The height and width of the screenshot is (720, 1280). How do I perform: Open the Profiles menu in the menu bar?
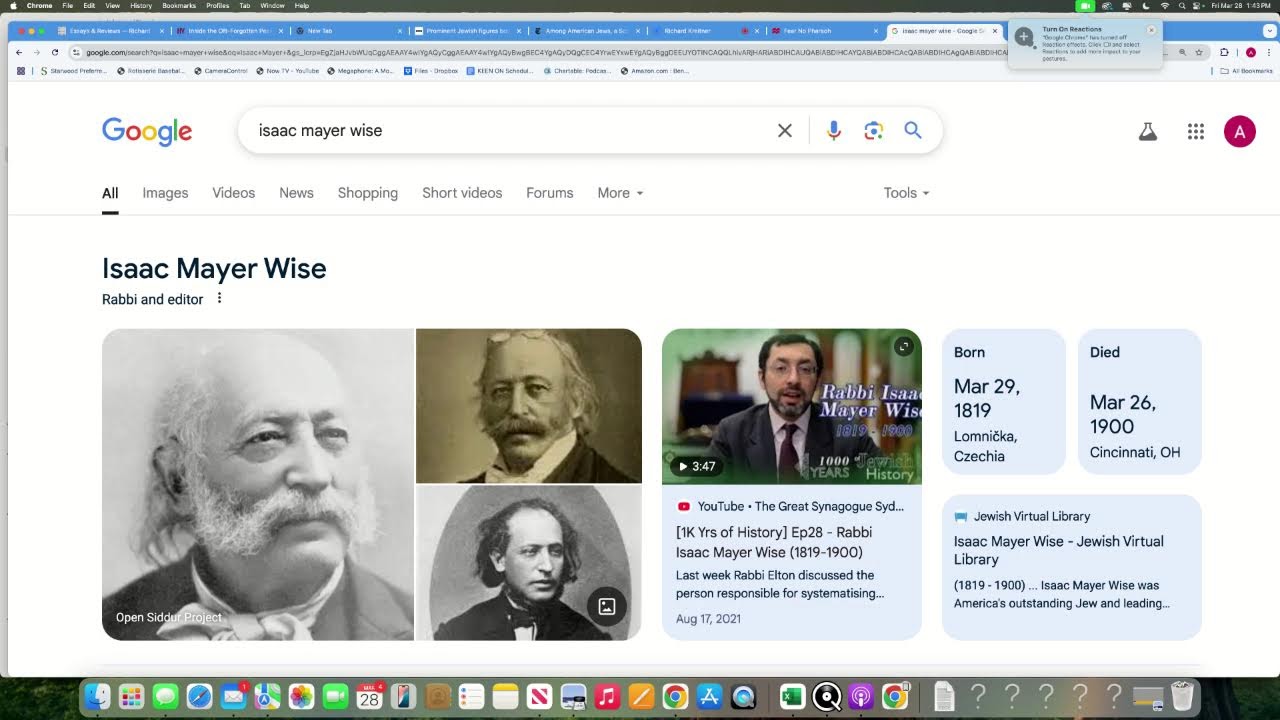(x=218, y=6)
